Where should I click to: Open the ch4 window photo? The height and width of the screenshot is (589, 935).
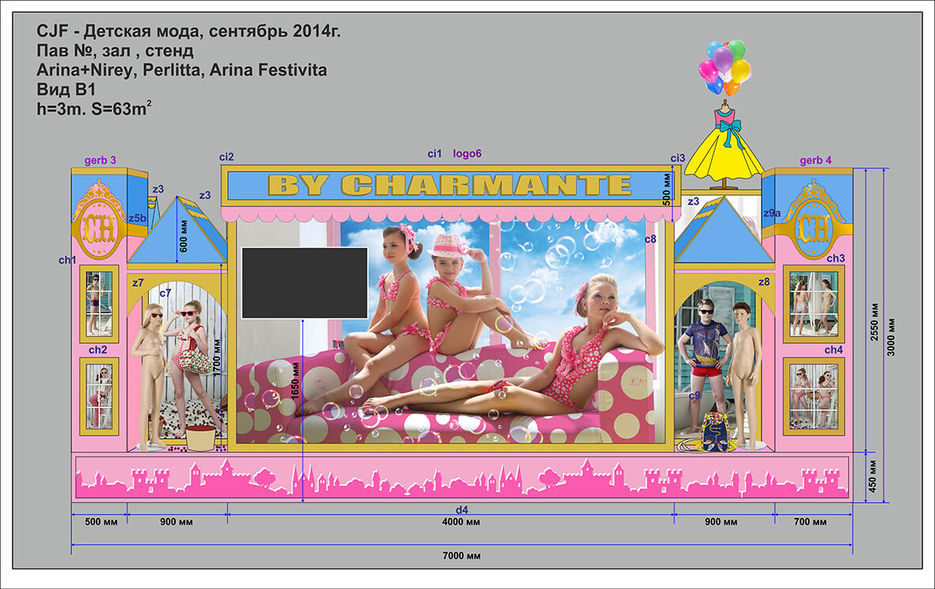pyautogui.click(x=813, y=395)
